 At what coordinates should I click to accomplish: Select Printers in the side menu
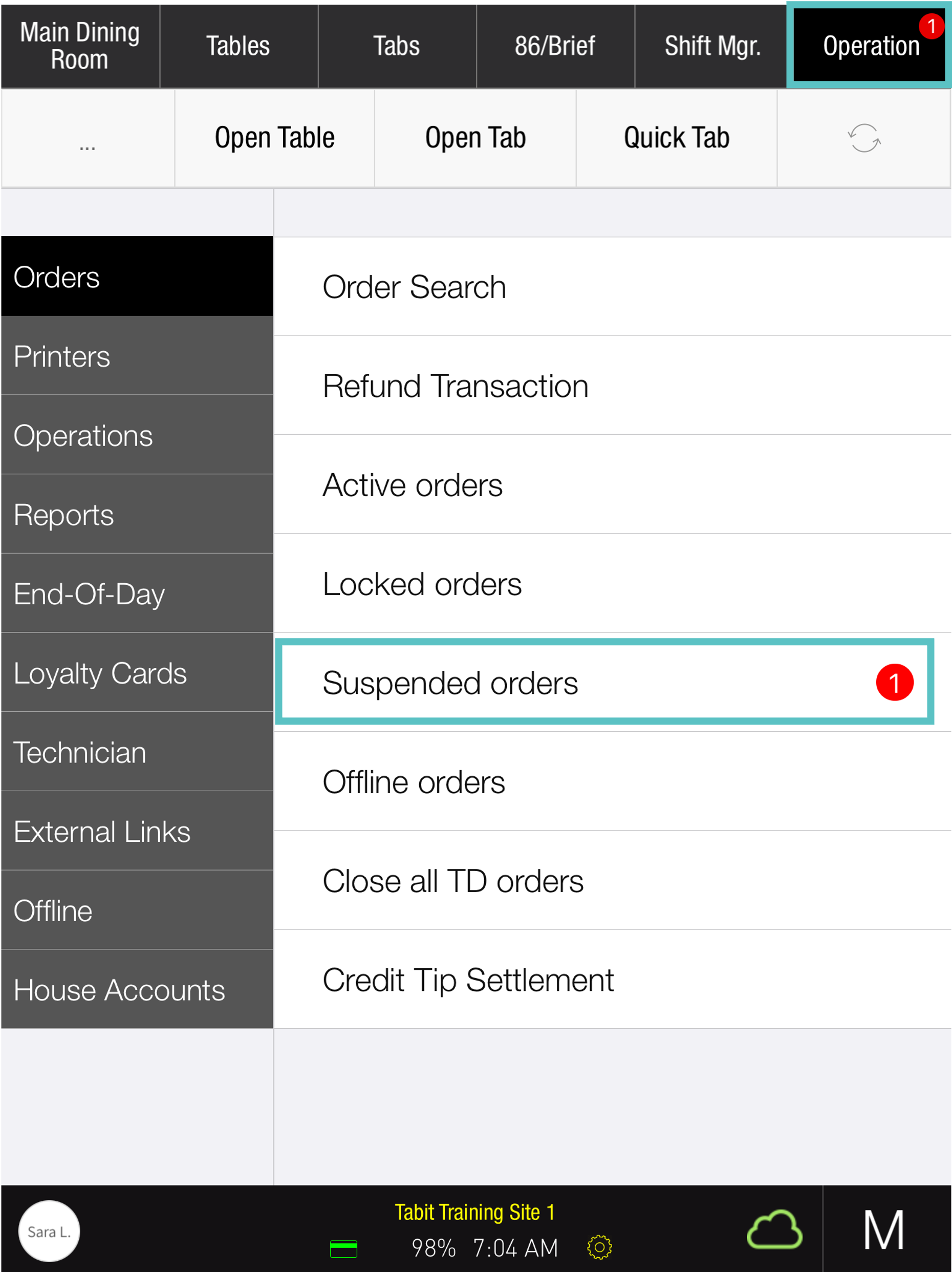click(137, 356)
